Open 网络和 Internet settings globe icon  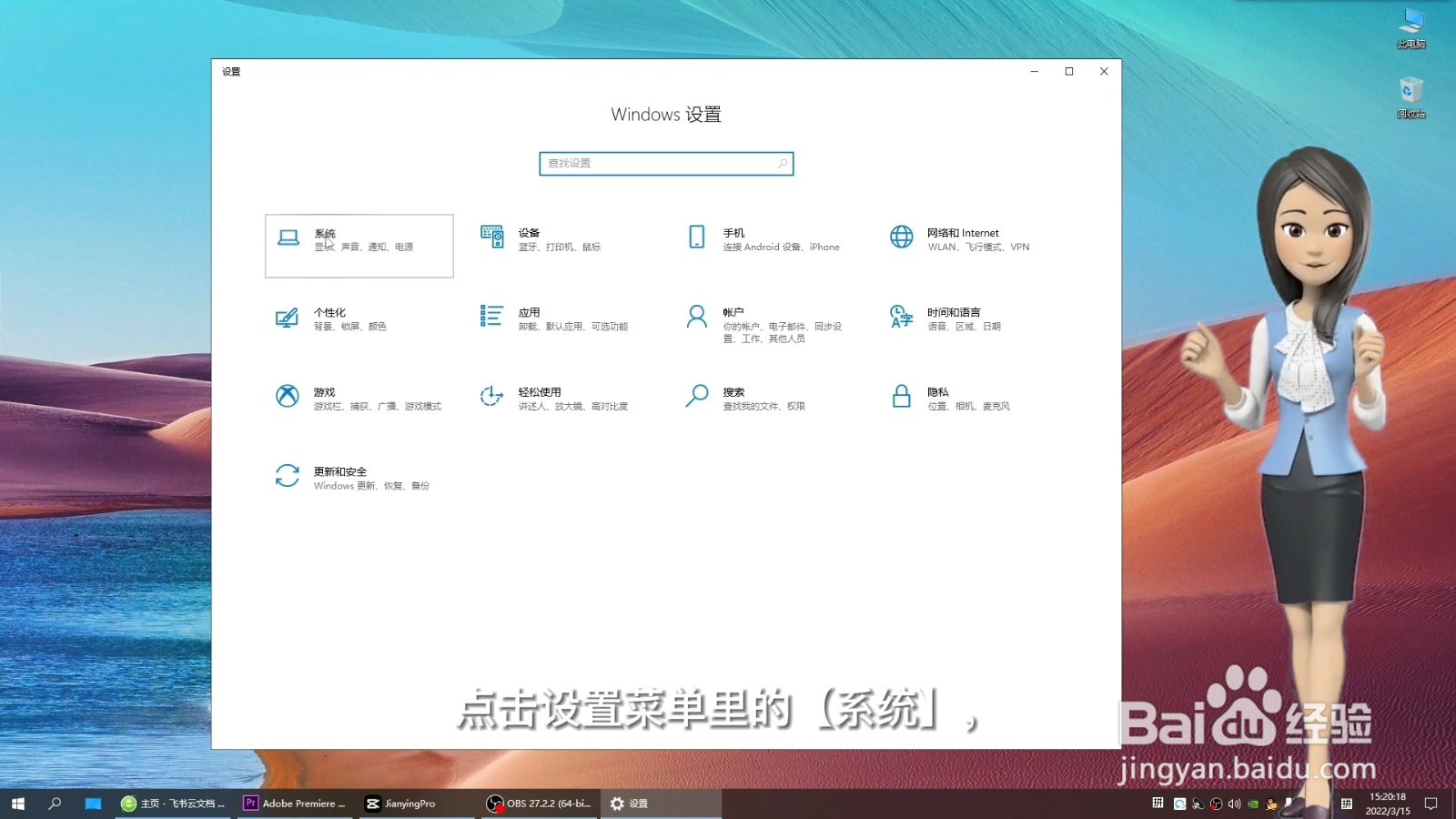(901, 237)
